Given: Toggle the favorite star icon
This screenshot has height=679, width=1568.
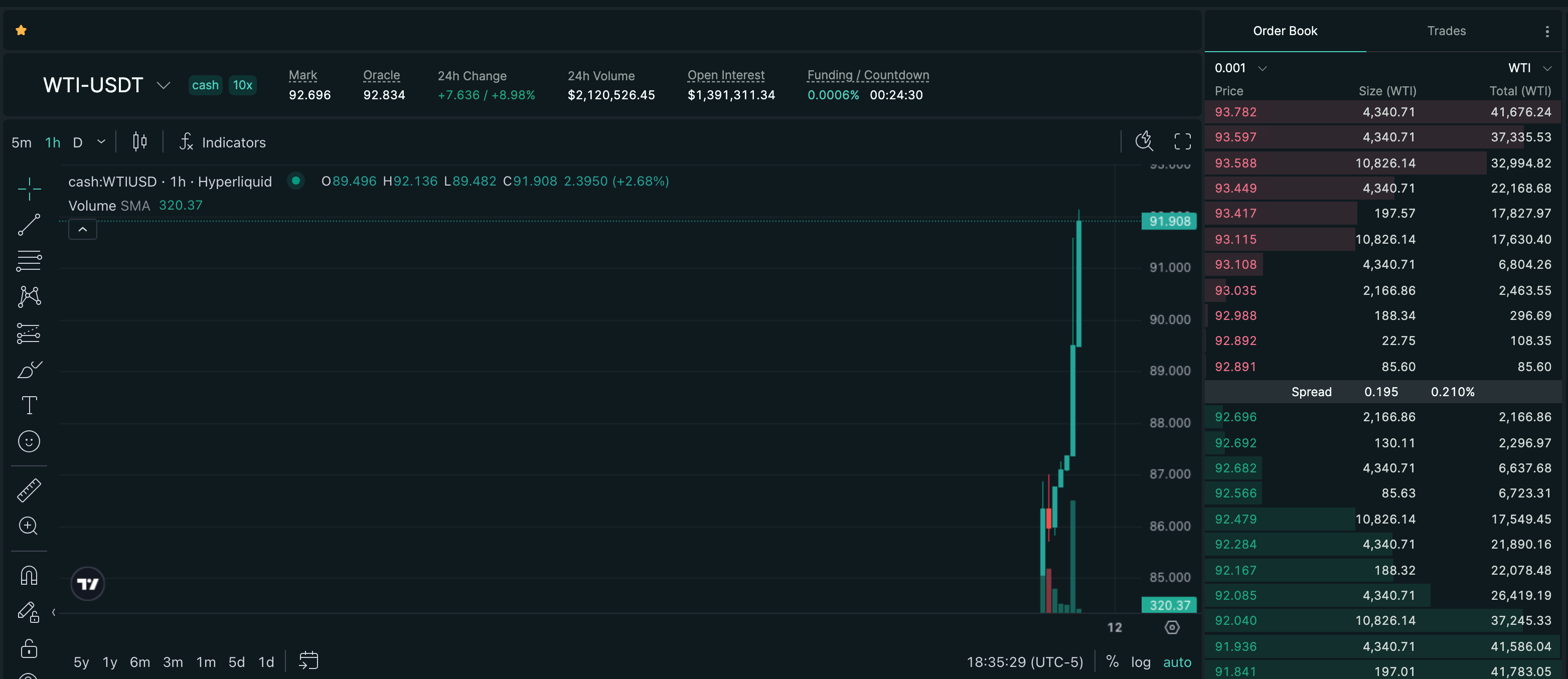Looking at the screenshot, I should pyautogui.click(x=21, y=31).
